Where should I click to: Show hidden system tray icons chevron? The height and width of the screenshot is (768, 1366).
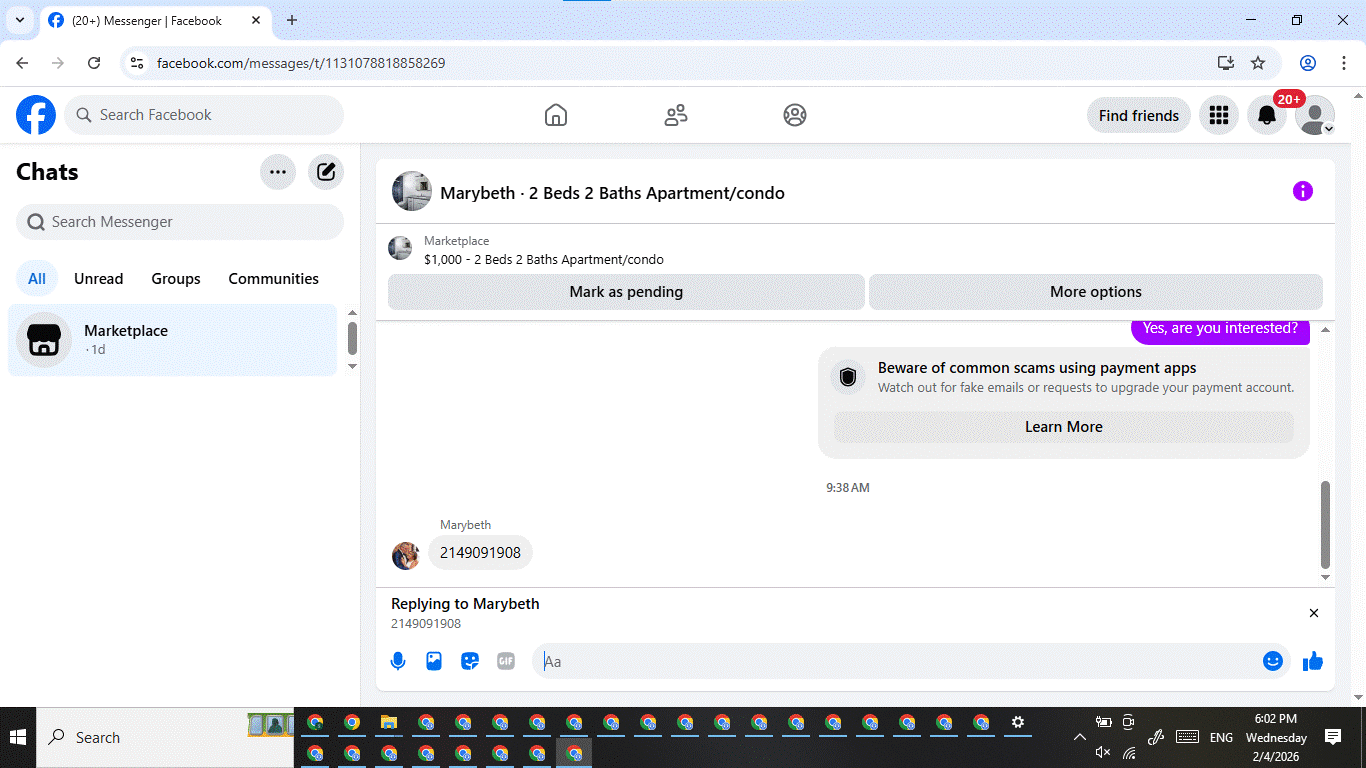pyautogui.click(x=1080, y=737)
